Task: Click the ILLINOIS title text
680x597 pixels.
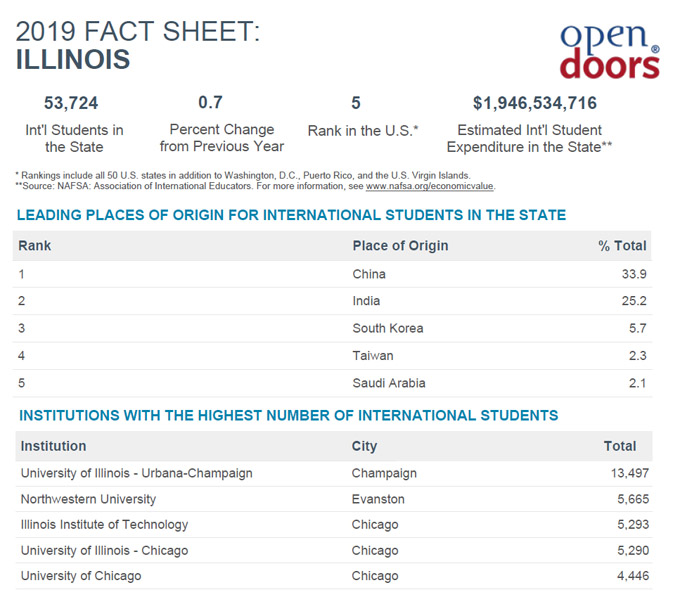Action: [73, 59]
